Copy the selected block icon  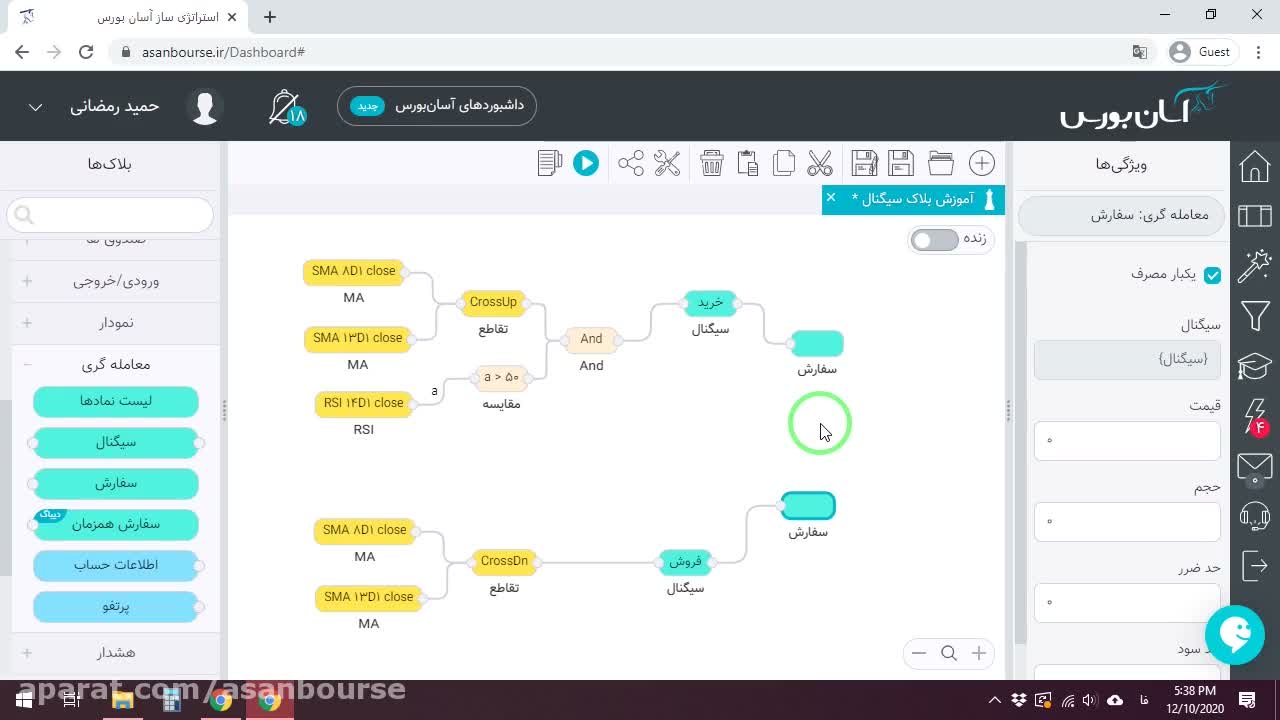pos(784,163)
